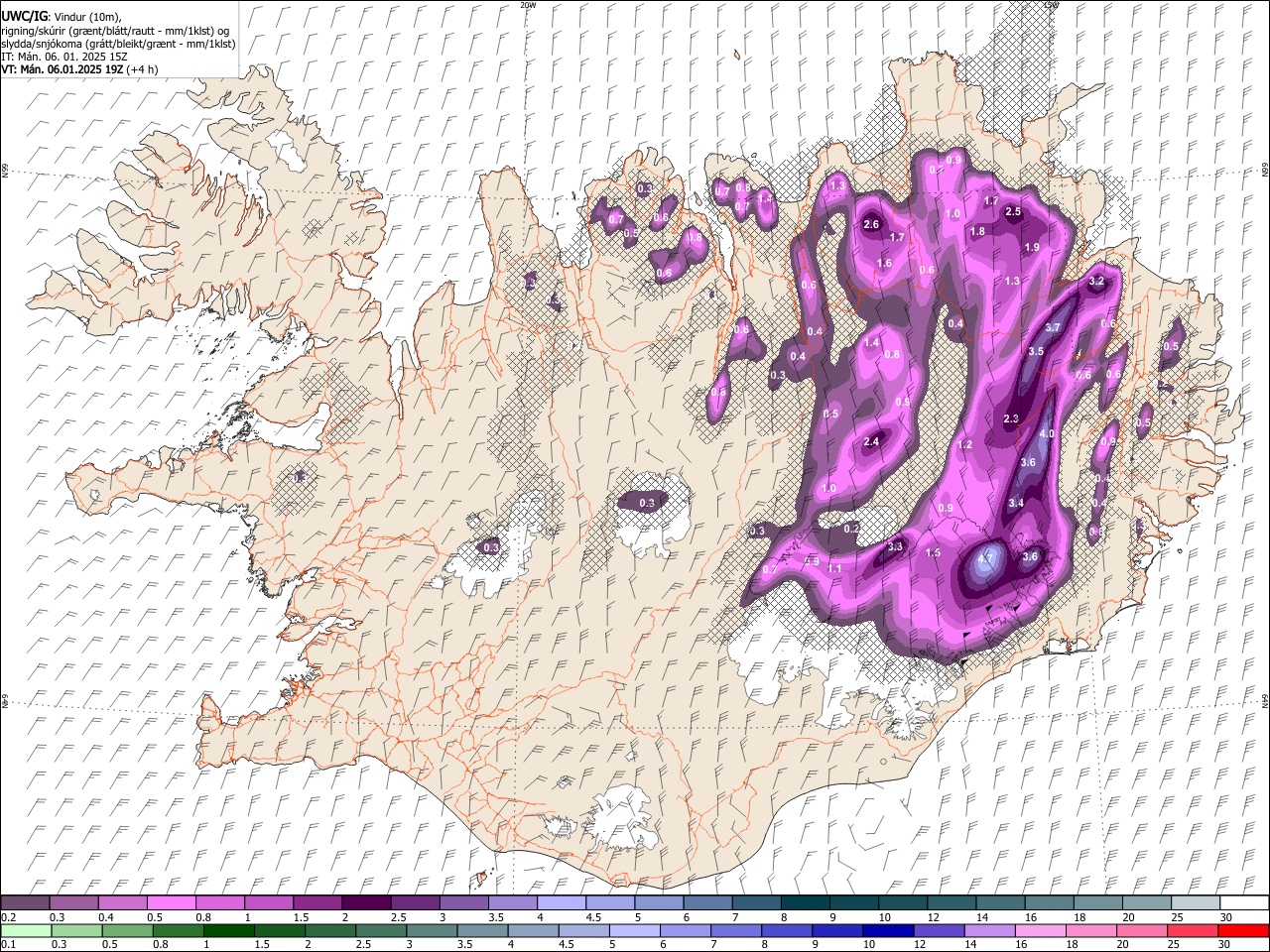
Task: Click the 2.4 value label on the map
Action: (872, 442)
